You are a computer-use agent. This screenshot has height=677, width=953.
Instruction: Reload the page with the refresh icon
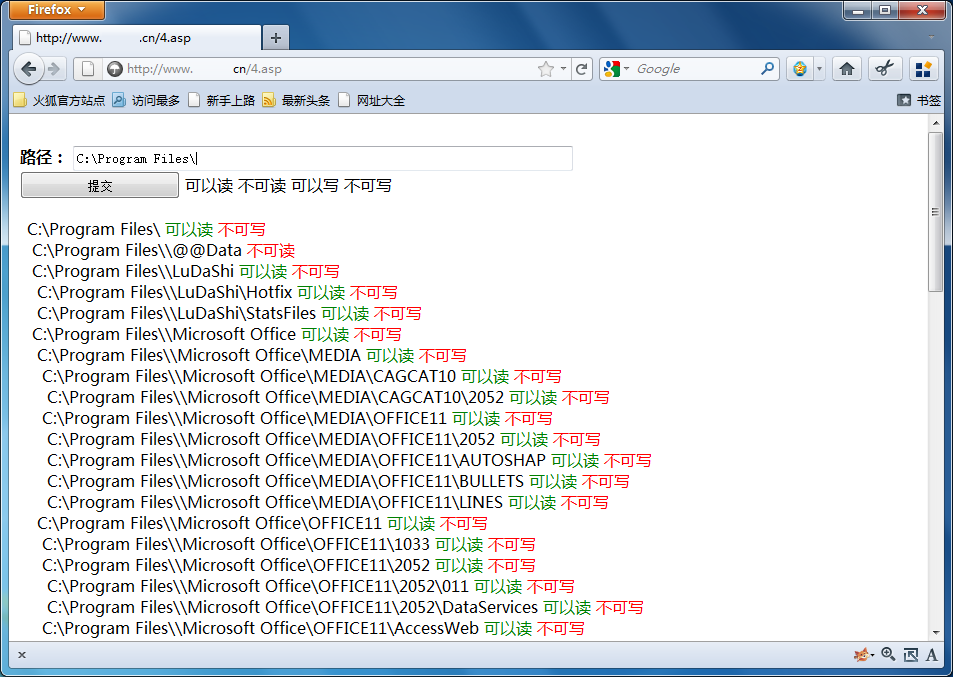click(x=581, y=69)
